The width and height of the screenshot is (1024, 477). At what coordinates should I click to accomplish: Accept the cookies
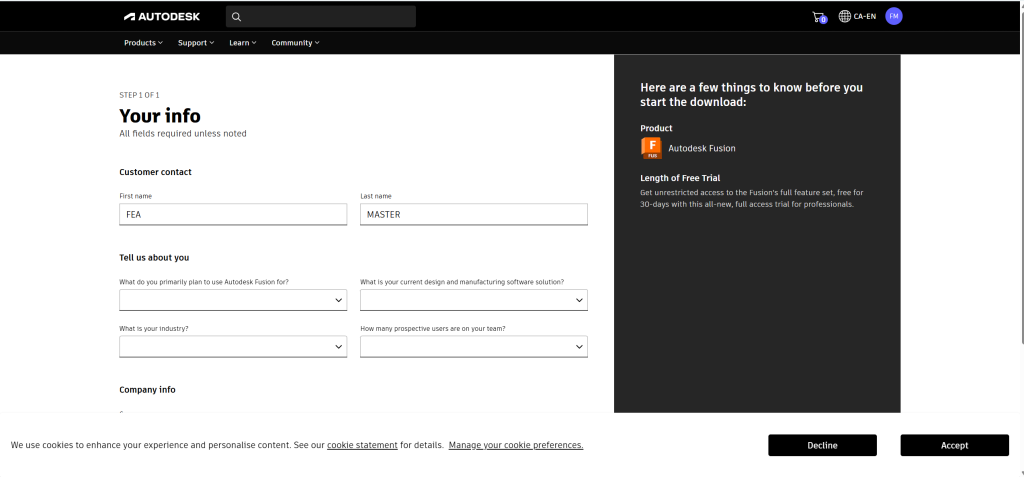click(954, 445)
